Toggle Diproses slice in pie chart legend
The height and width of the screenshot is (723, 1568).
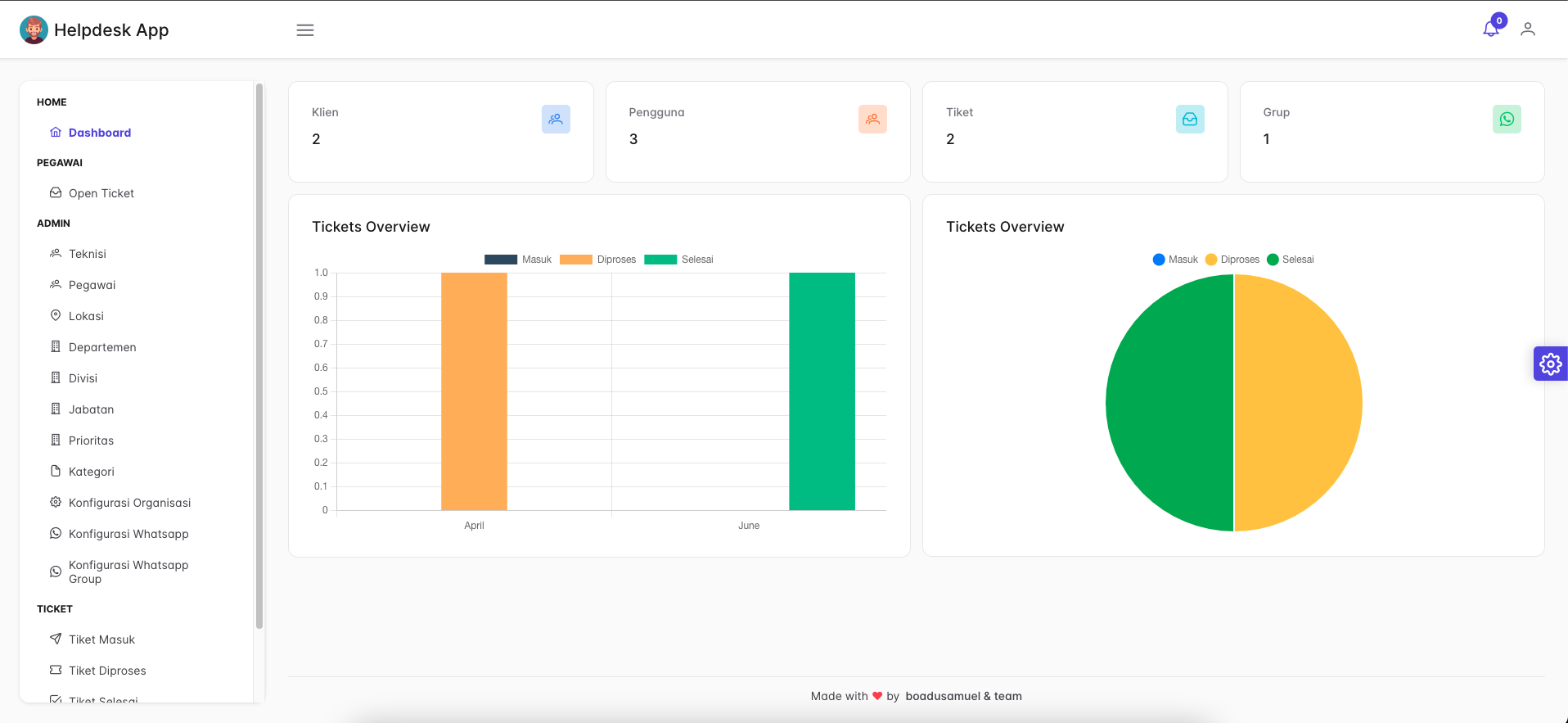click(1232, 260)
